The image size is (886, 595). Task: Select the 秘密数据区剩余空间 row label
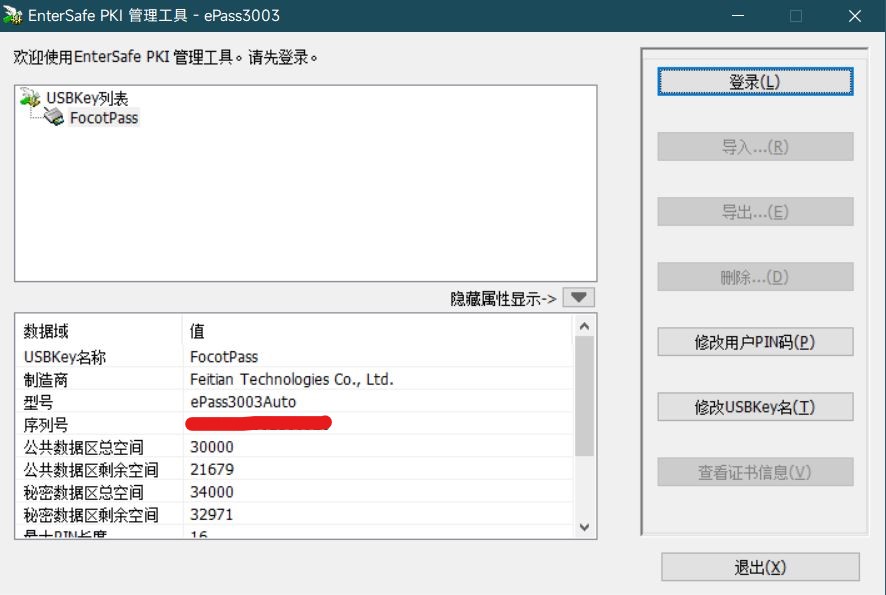[x=90, y=515]
